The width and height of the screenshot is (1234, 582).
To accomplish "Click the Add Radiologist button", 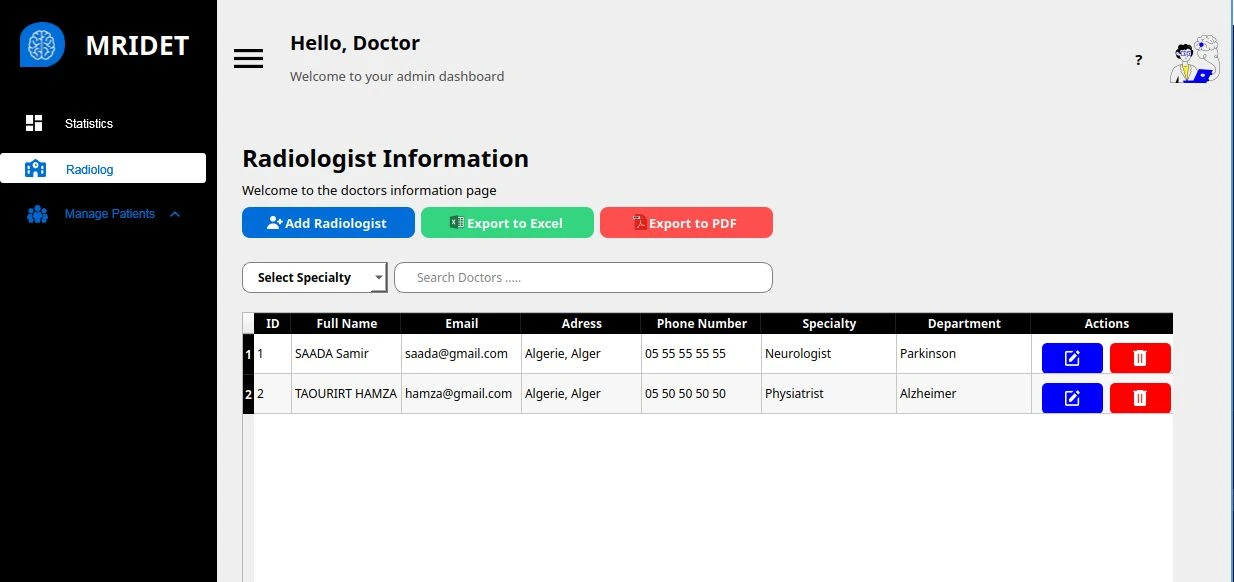I will click(328, 222).
